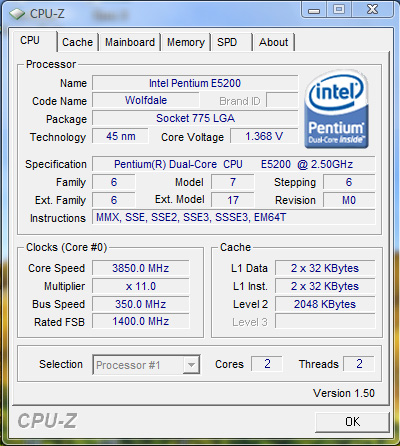Click the Model value 7

coord(233,182)
